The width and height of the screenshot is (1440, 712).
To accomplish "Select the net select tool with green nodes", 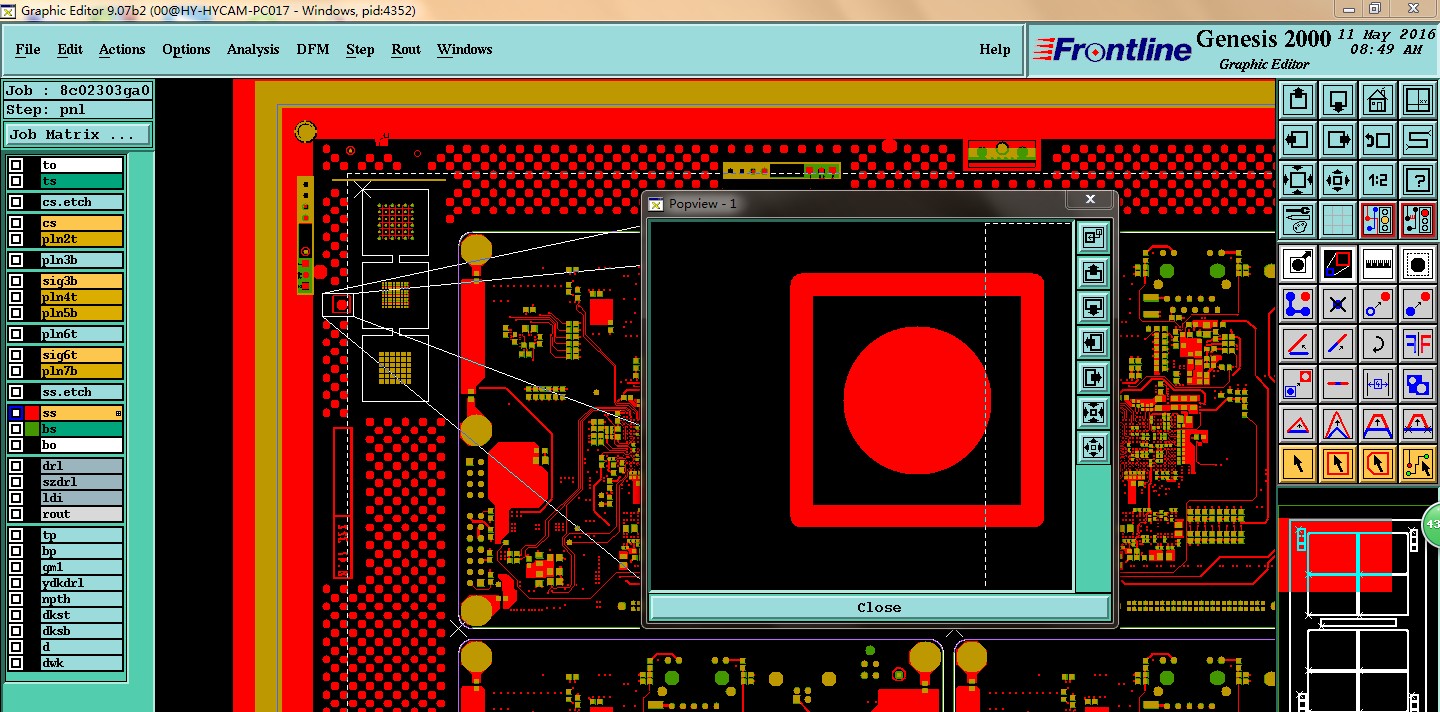I will click(x=1418, y=464).
